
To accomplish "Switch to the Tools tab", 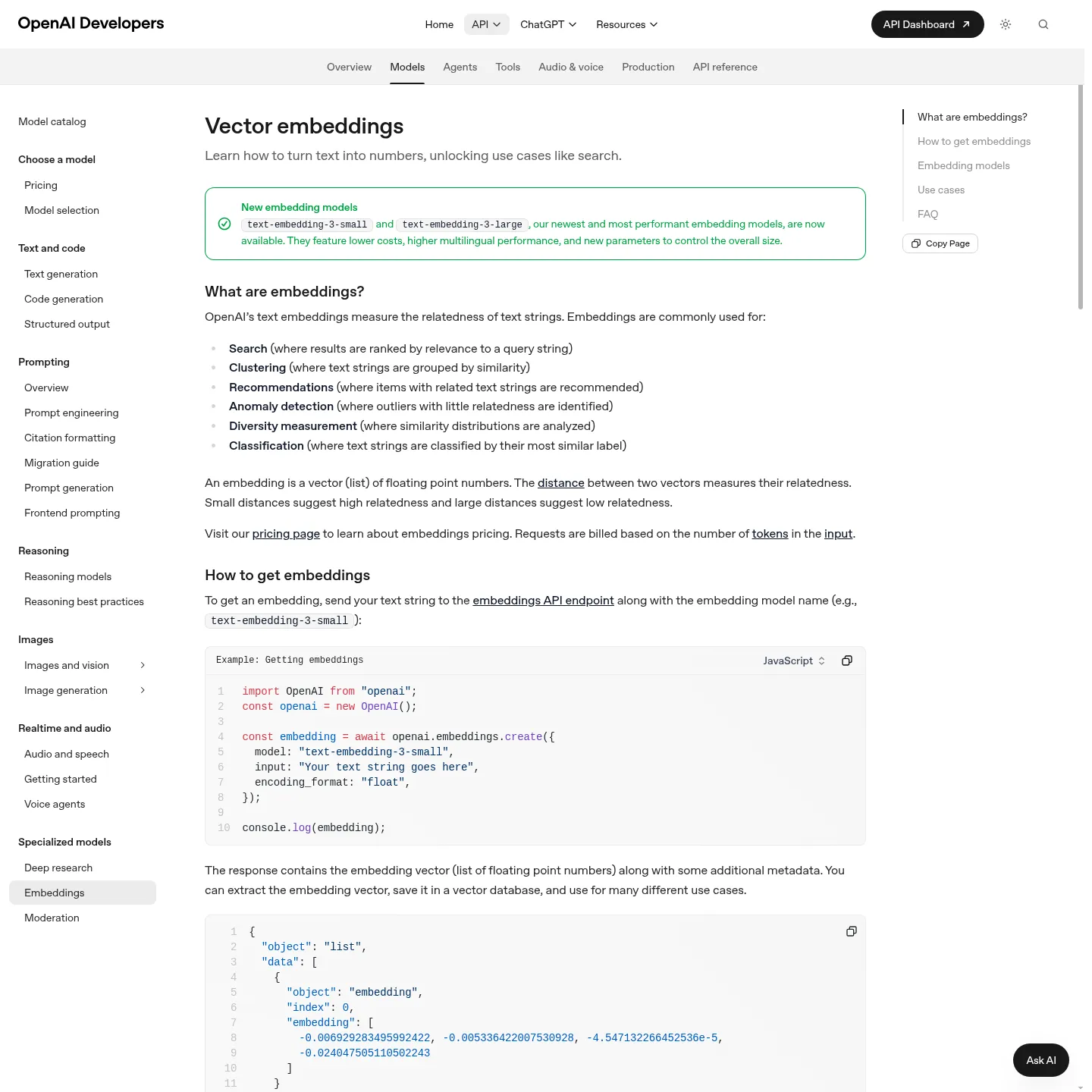I will click(508, 67).
